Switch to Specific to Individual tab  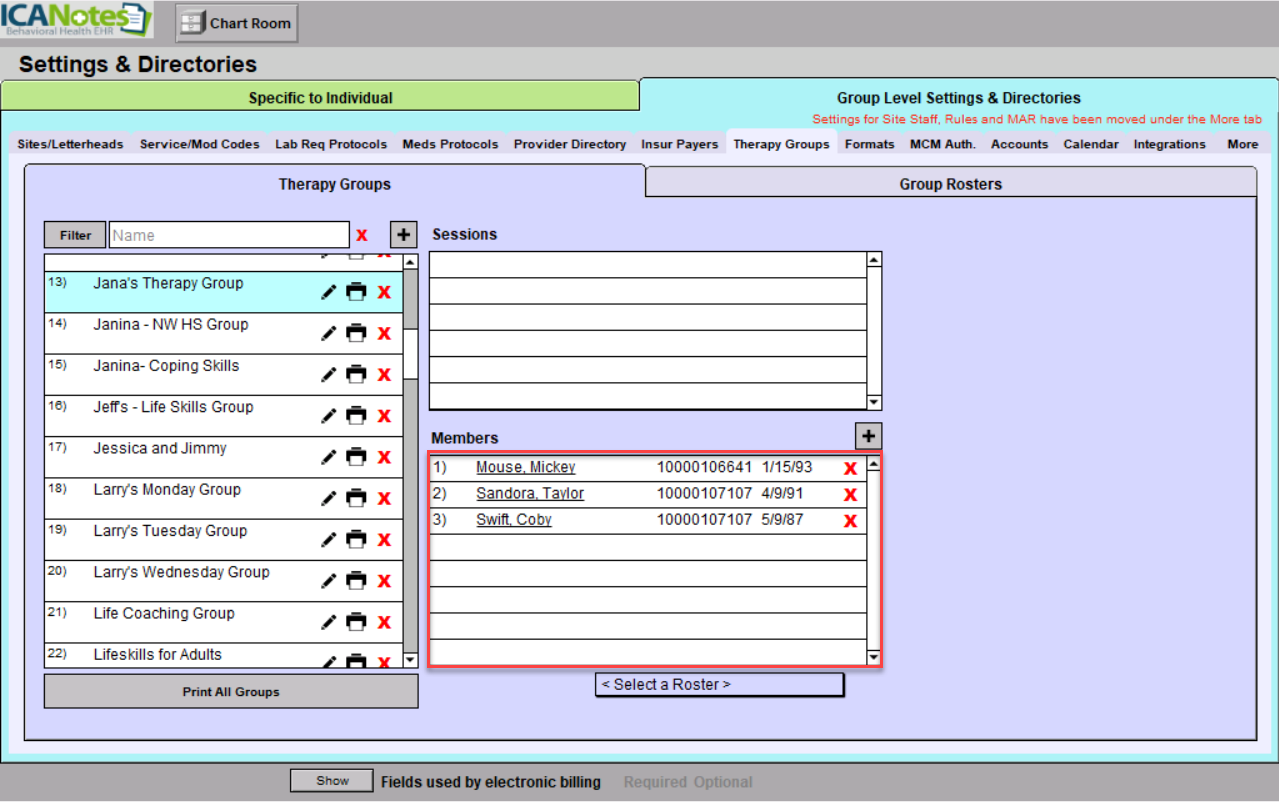320,98
